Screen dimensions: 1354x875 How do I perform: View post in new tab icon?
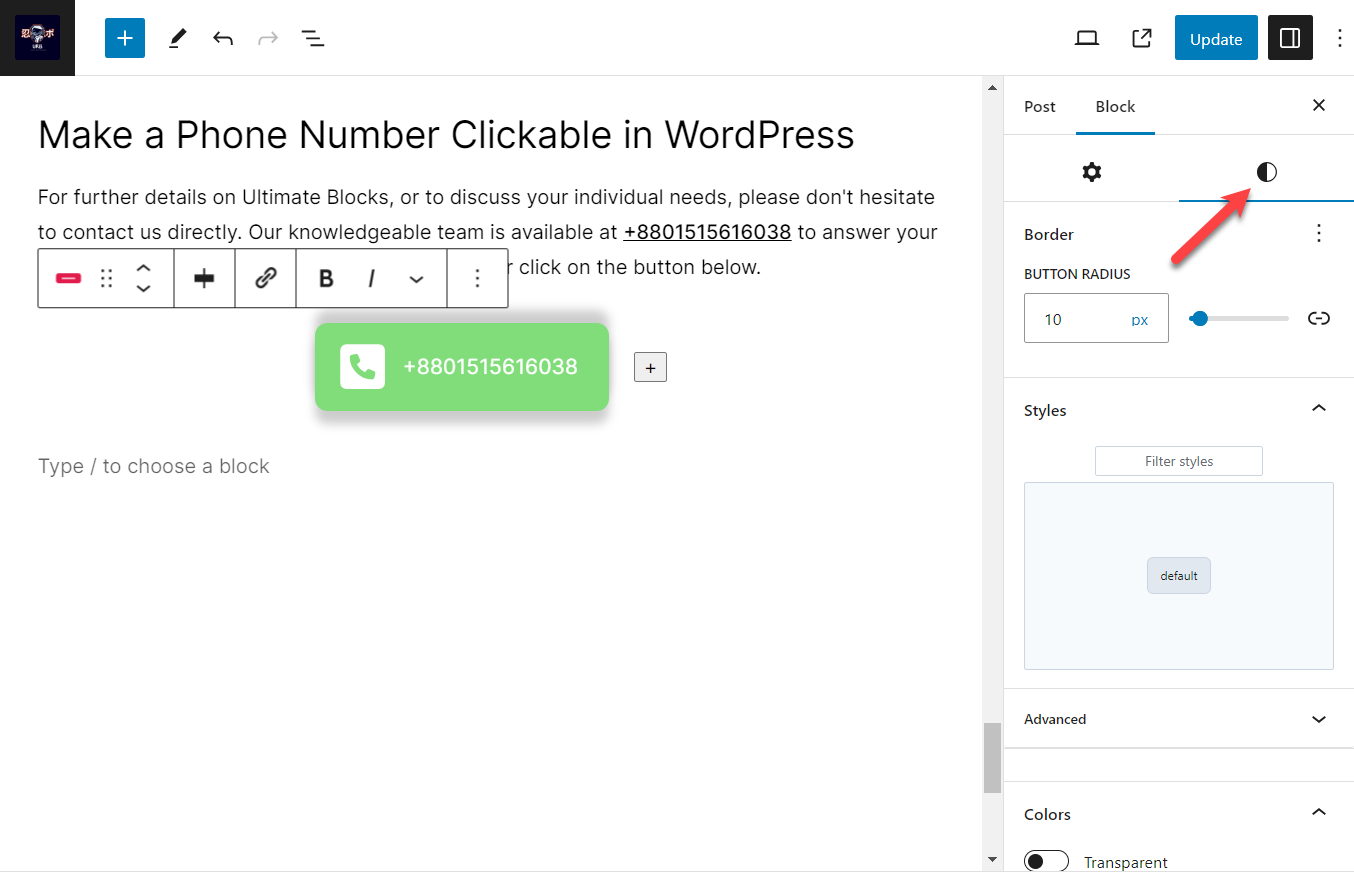1141,38
